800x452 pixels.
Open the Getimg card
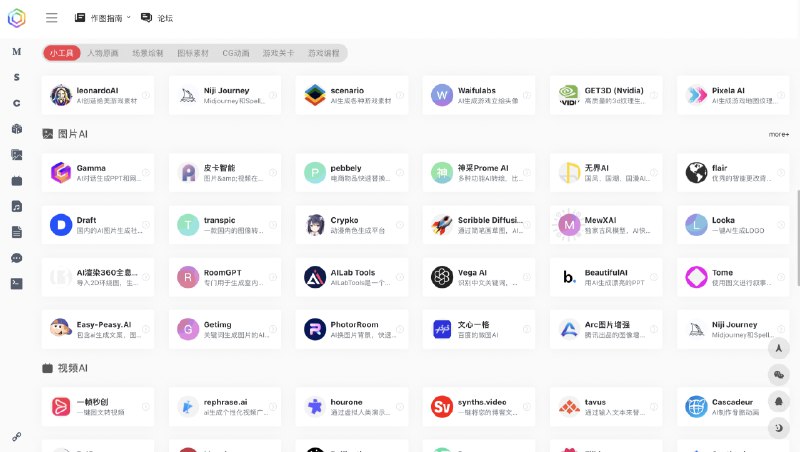point(225,329)
